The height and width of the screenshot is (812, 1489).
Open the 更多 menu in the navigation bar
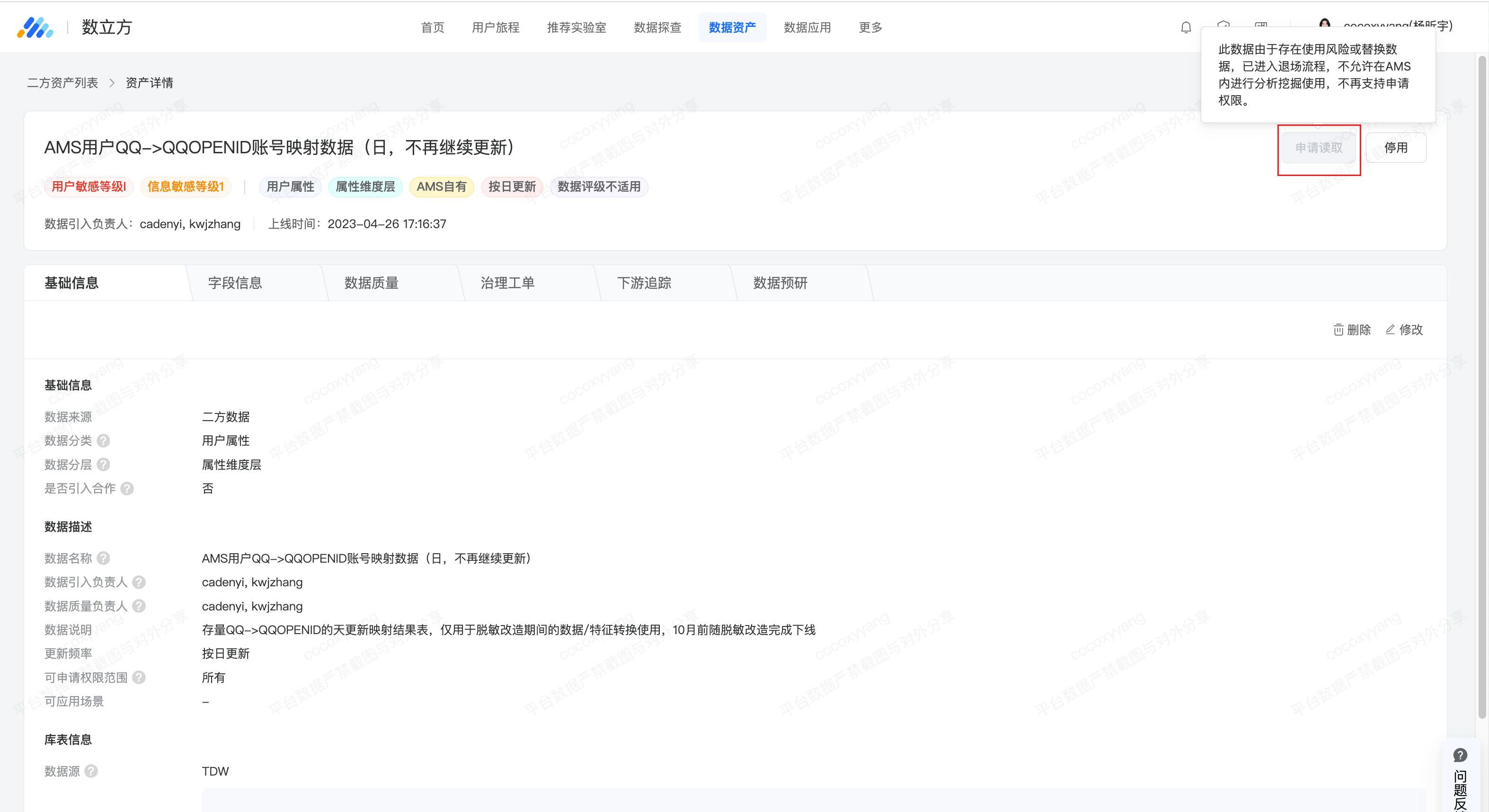[870, 27]
